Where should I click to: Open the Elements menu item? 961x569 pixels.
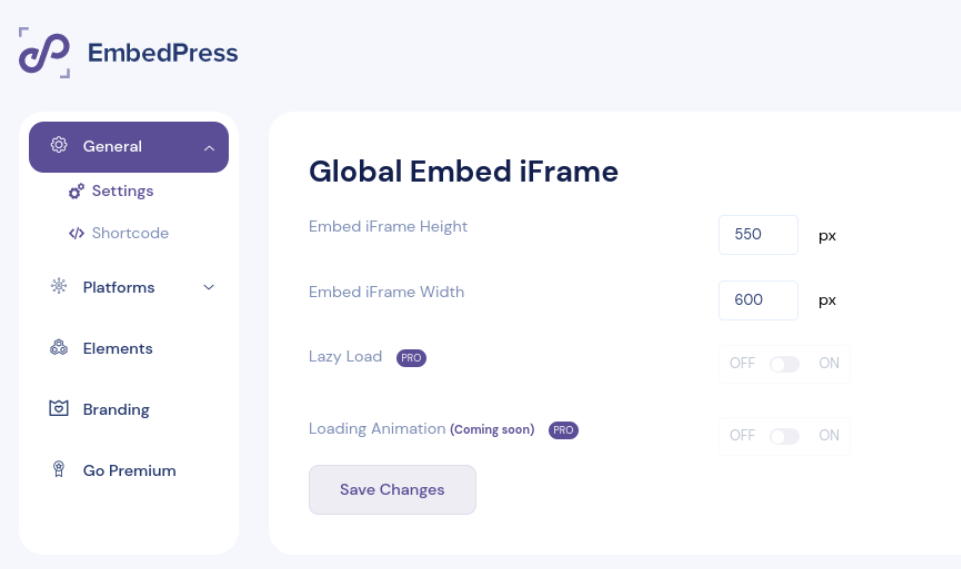[x=118, y=348]
